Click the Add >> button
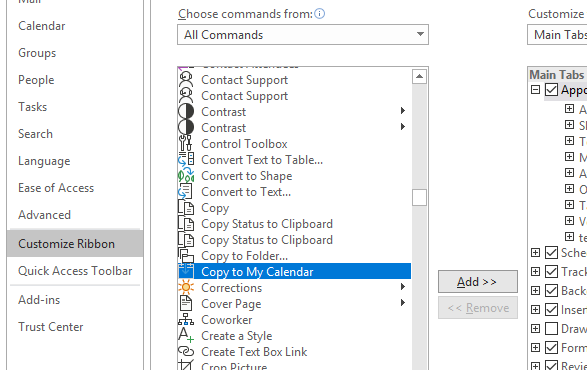Screen dimensions: 587x370 click(478, 282)
